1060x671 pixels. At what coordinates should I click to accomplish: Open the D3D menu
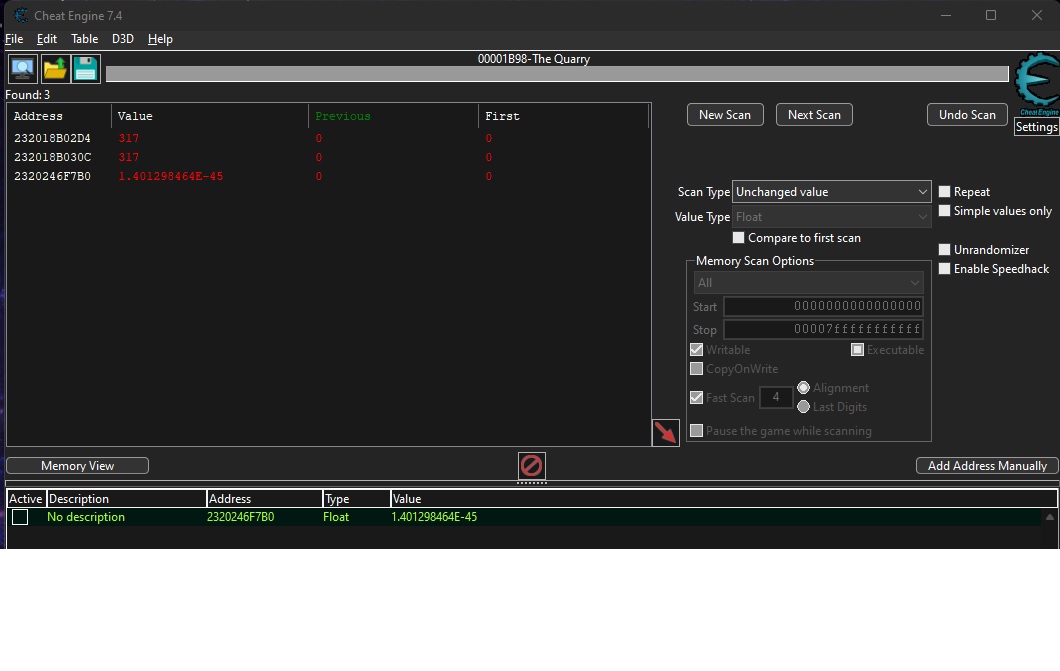click(122, 39)
